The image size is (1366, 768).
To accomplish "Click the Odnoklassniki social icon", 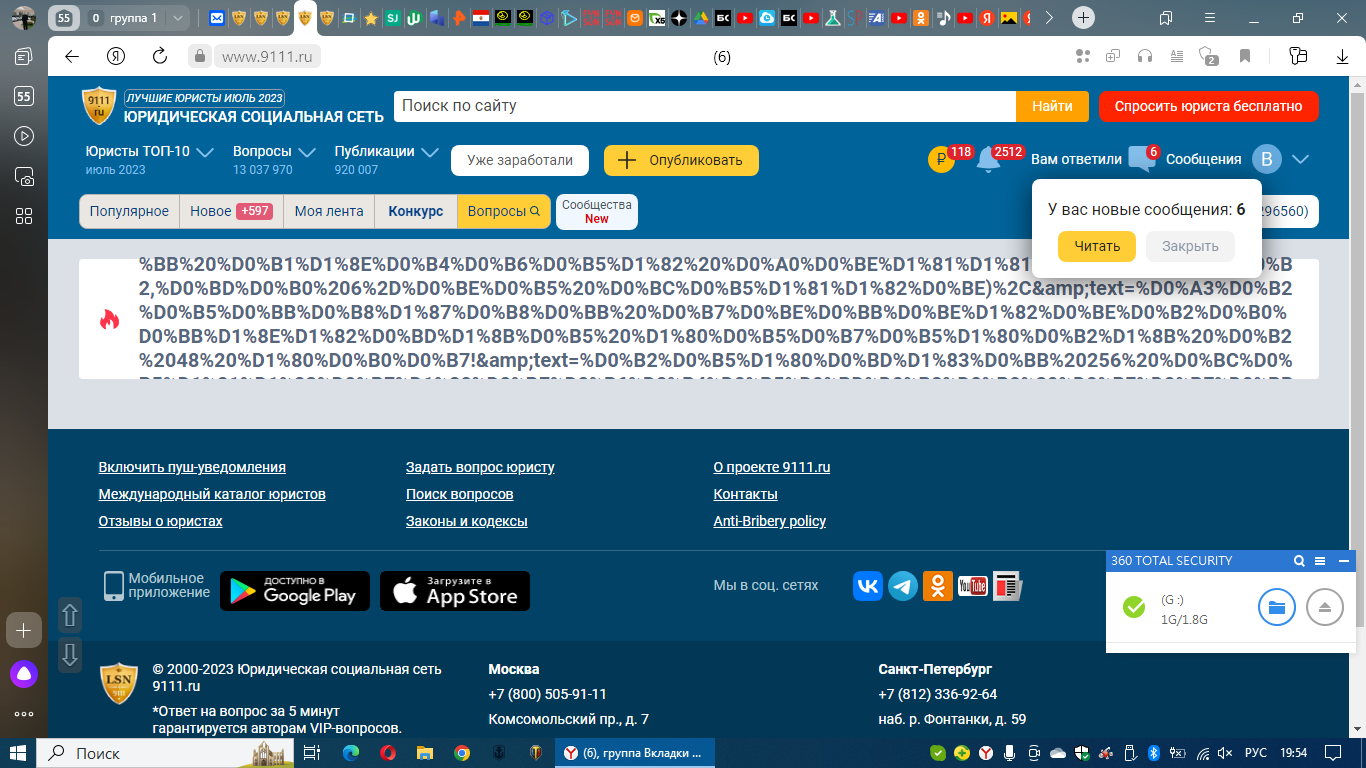I will click(x=938, y=586).
